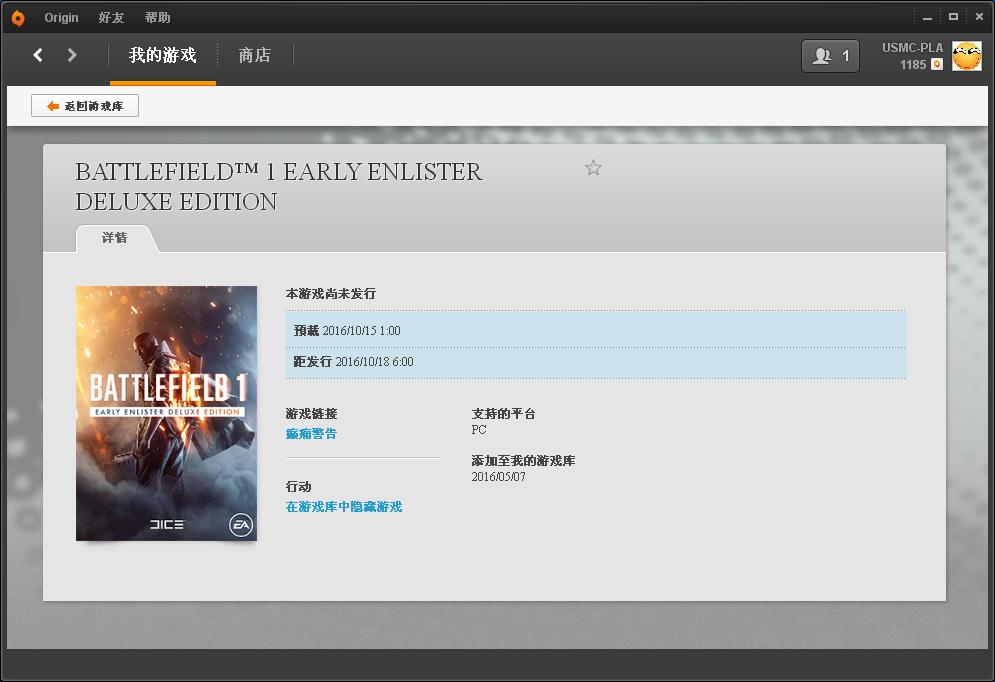Click the Origin logo icon

(18, 18)
